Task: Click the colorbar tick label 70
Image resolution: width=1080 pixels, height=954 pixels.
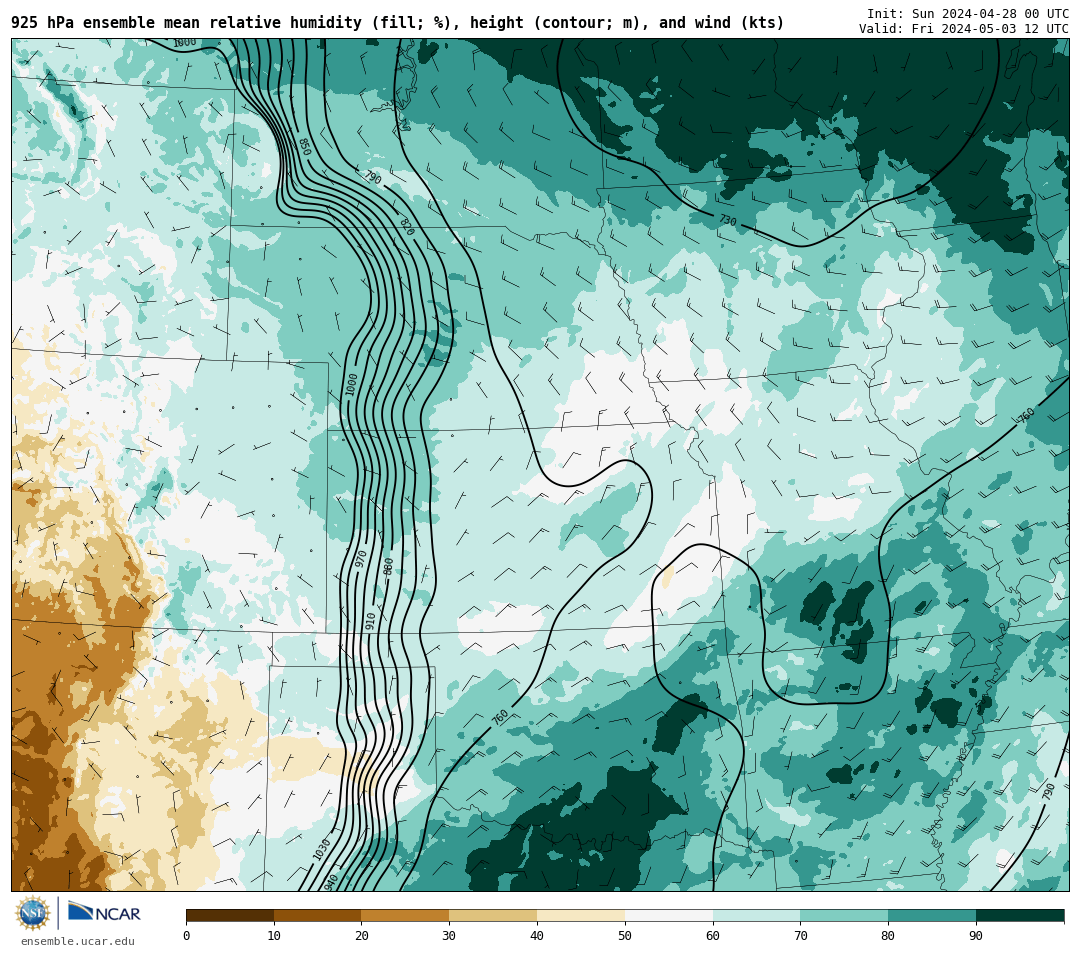Action: pos(800,935)
